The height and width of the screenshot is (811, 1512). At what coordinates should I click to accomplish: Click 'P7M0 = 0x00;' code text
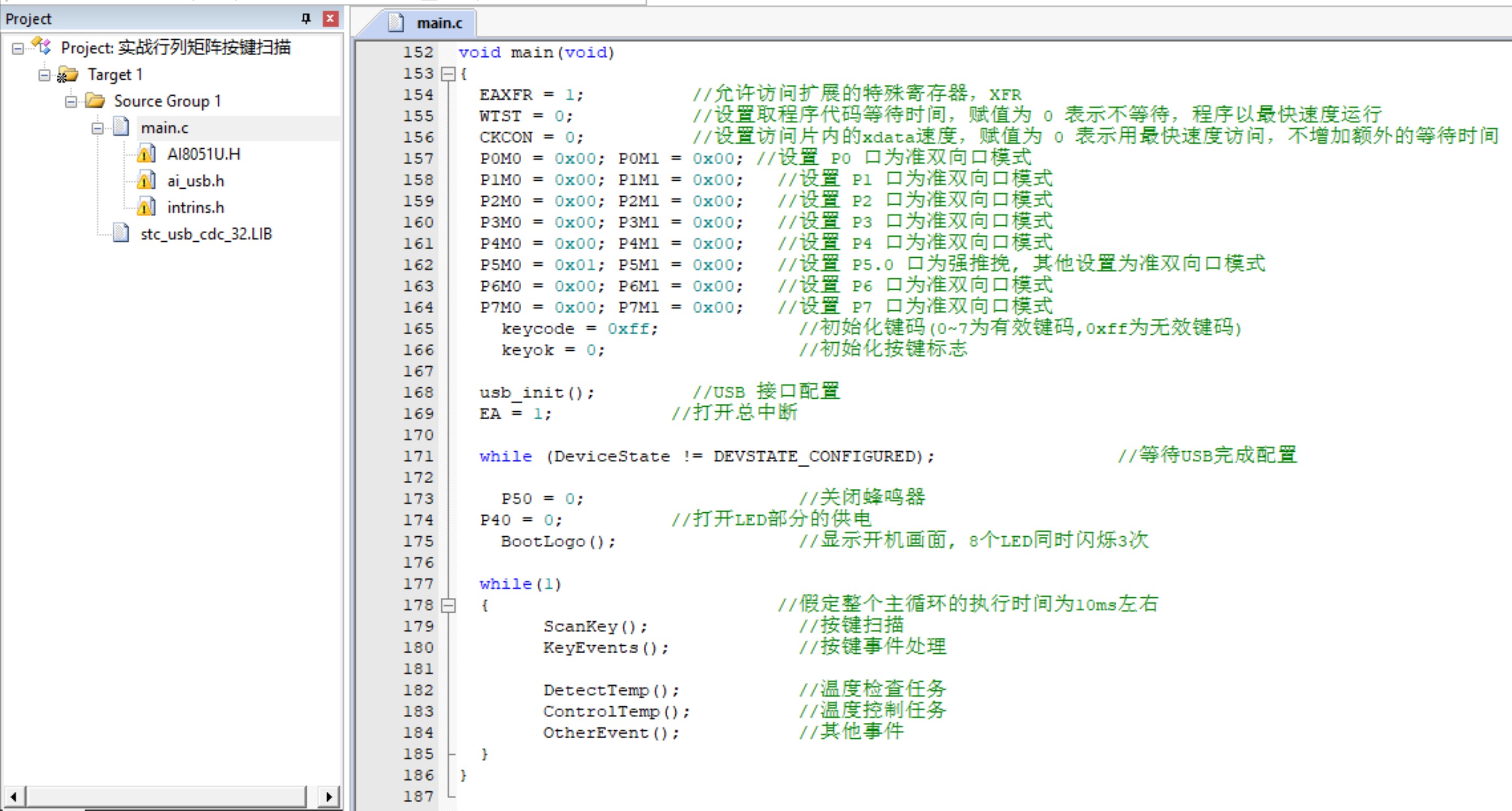(x=542, y=307)
